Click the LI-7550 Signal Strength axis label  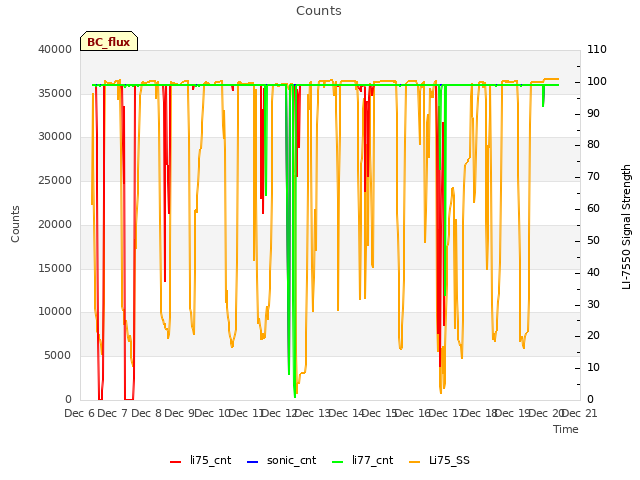coord(626,227)
